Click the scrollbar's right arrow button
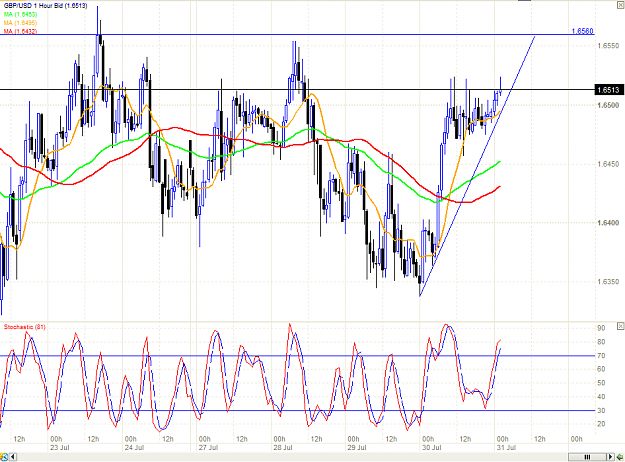This screenshot has height=462, width=625. [x=611, y=457]
